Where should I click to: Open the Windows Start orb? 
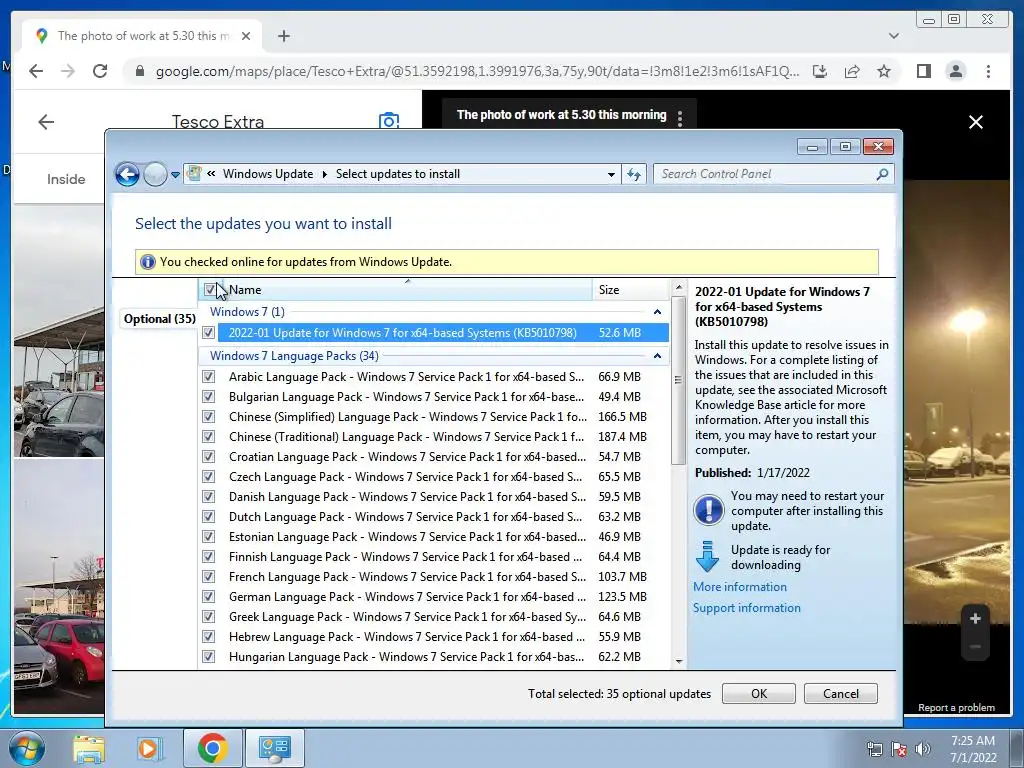pos(27,748)
